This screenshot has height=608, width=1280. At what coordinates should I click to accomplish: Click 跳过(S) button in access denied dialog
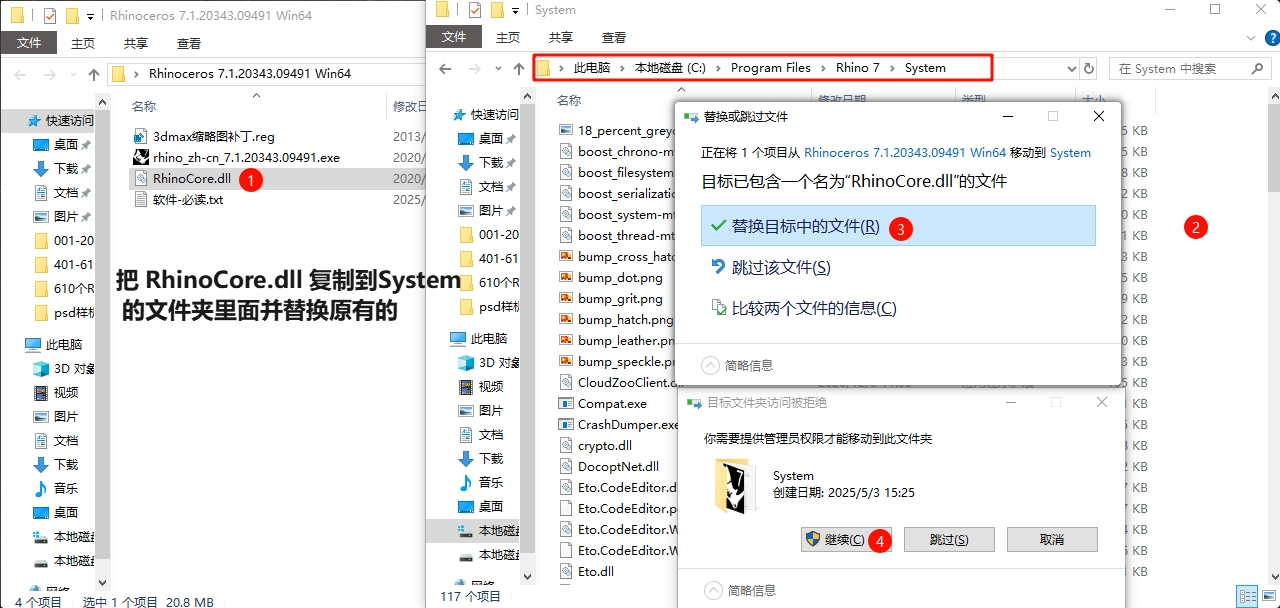coord(949,539)
